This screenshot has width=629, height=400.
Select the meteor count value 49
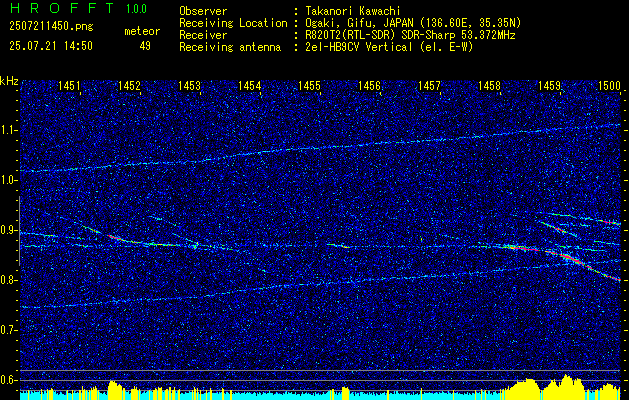(145, 46)
